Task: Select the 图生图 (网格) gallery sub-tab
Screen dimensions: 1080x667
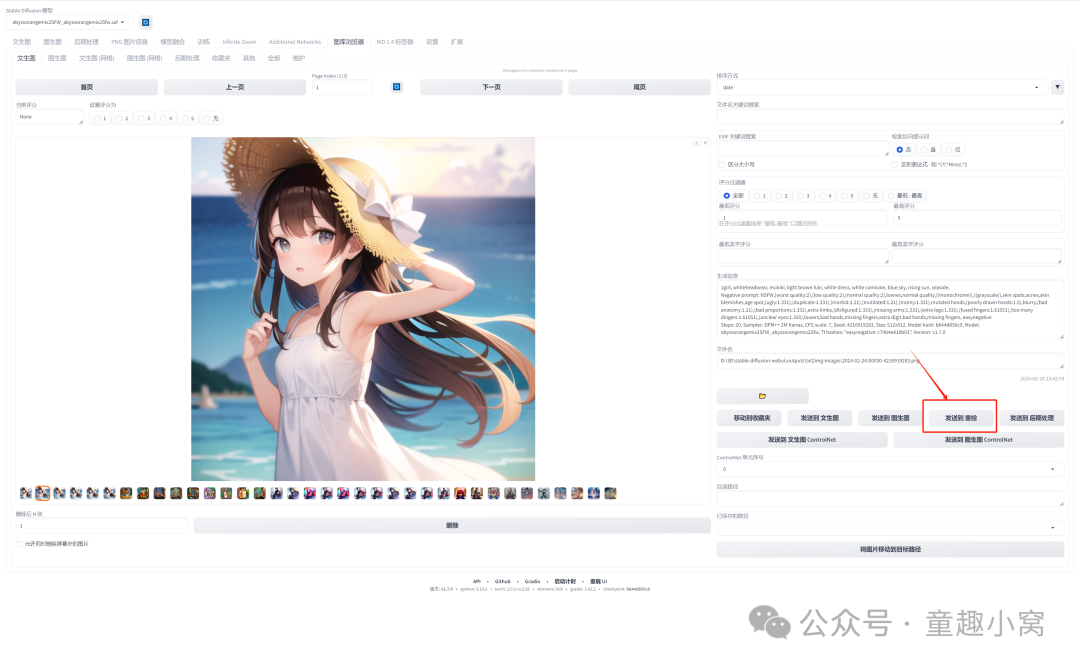Action: pos(144,59)
